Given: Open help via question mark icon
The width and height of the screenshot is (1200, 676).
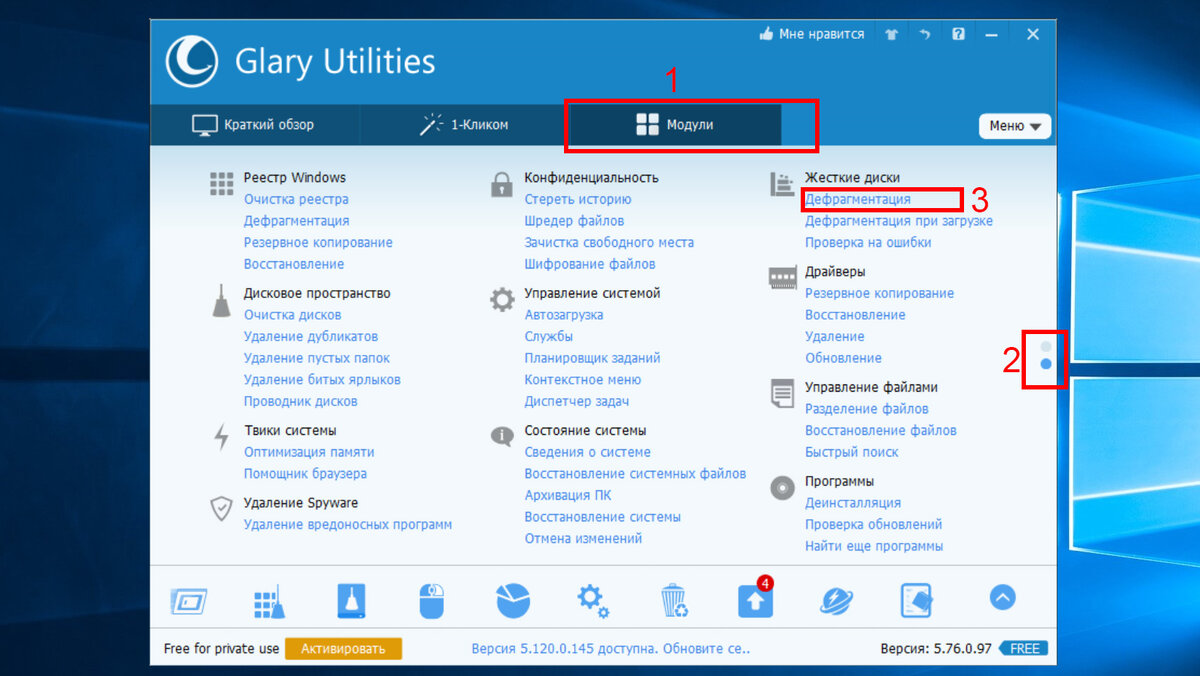Looking at the screenshot, I should click(x=958, y=34).
